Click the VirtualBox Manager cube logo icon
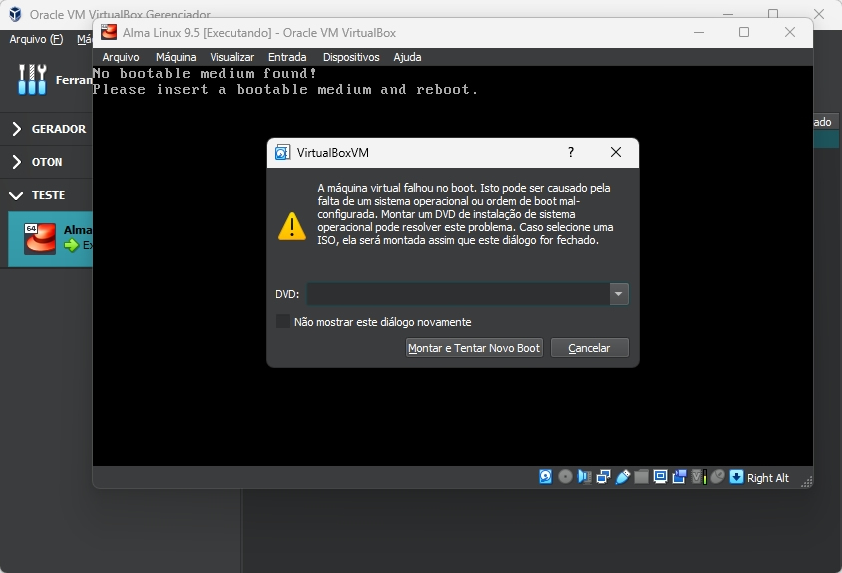842x573 pixels. pyautogui.click(x=15, y=14)
